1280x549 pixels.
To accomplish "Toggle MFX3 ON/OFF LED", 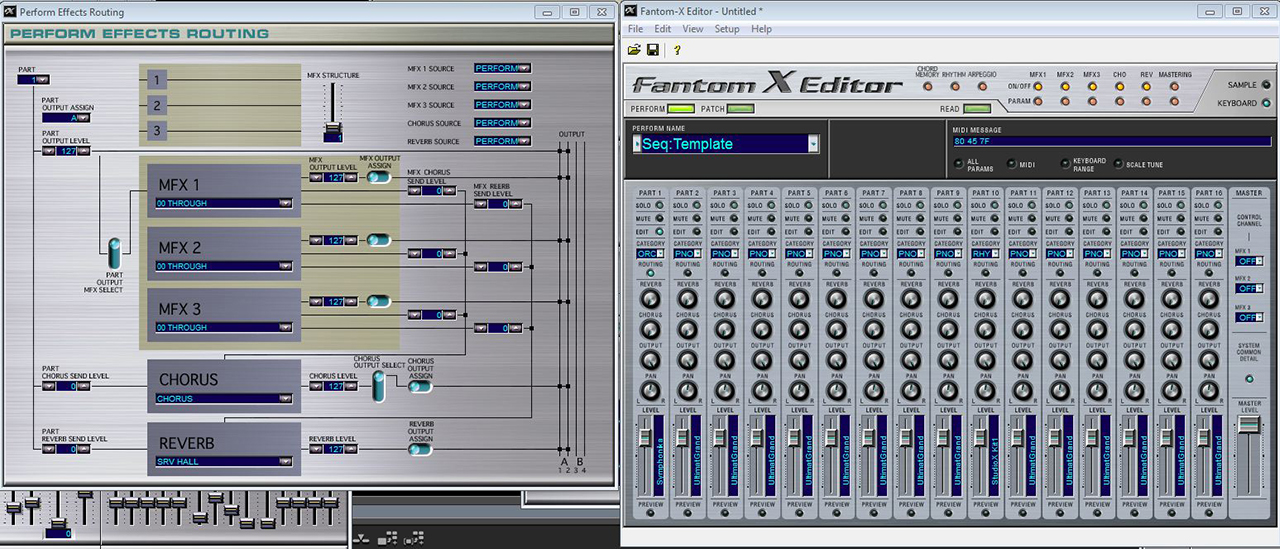I will tap(1092, 86).
